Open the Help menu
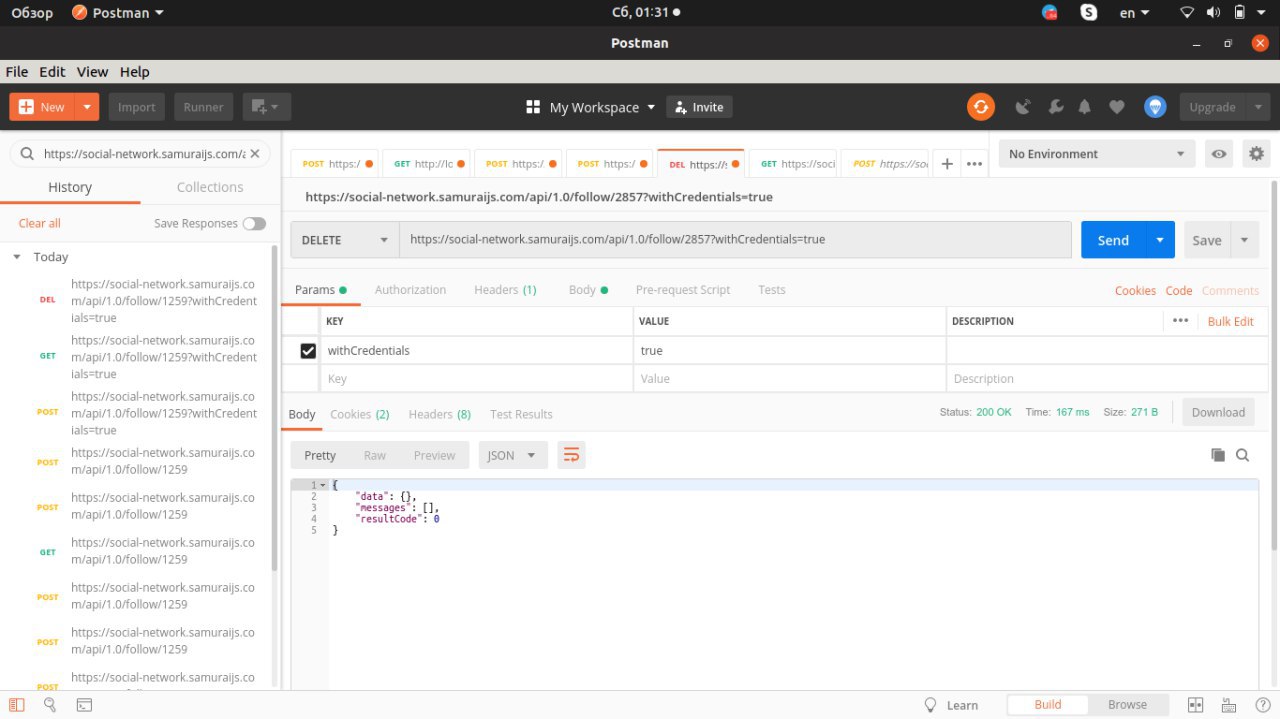 [134, 72]
